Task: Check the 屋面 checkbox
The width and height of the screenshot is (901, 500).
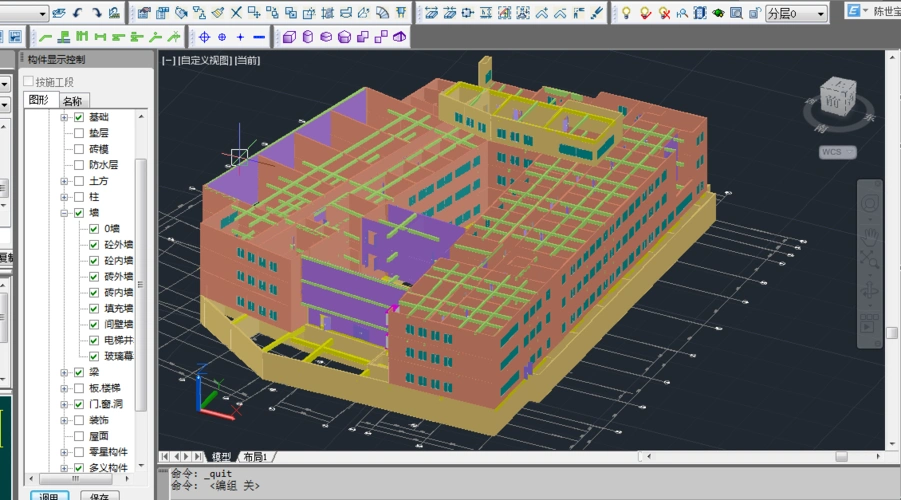Action: click(x=79, y=436)
